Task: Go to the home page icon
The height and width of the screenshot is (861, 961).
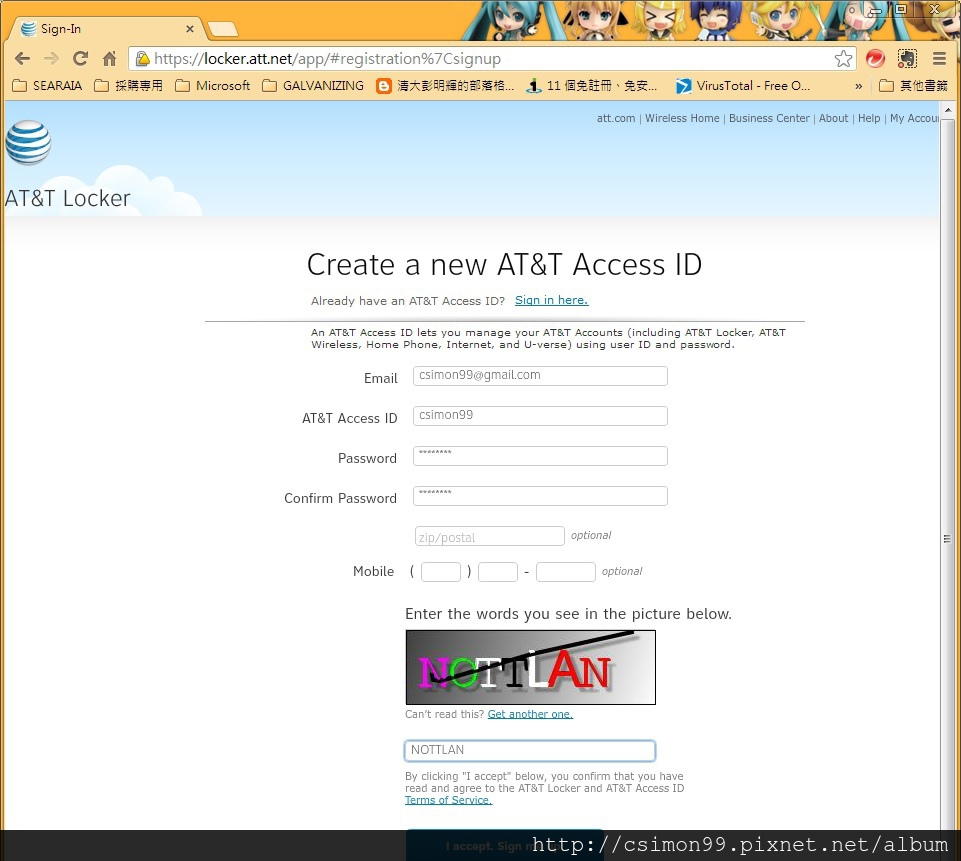Action: [x=110, y=59]
